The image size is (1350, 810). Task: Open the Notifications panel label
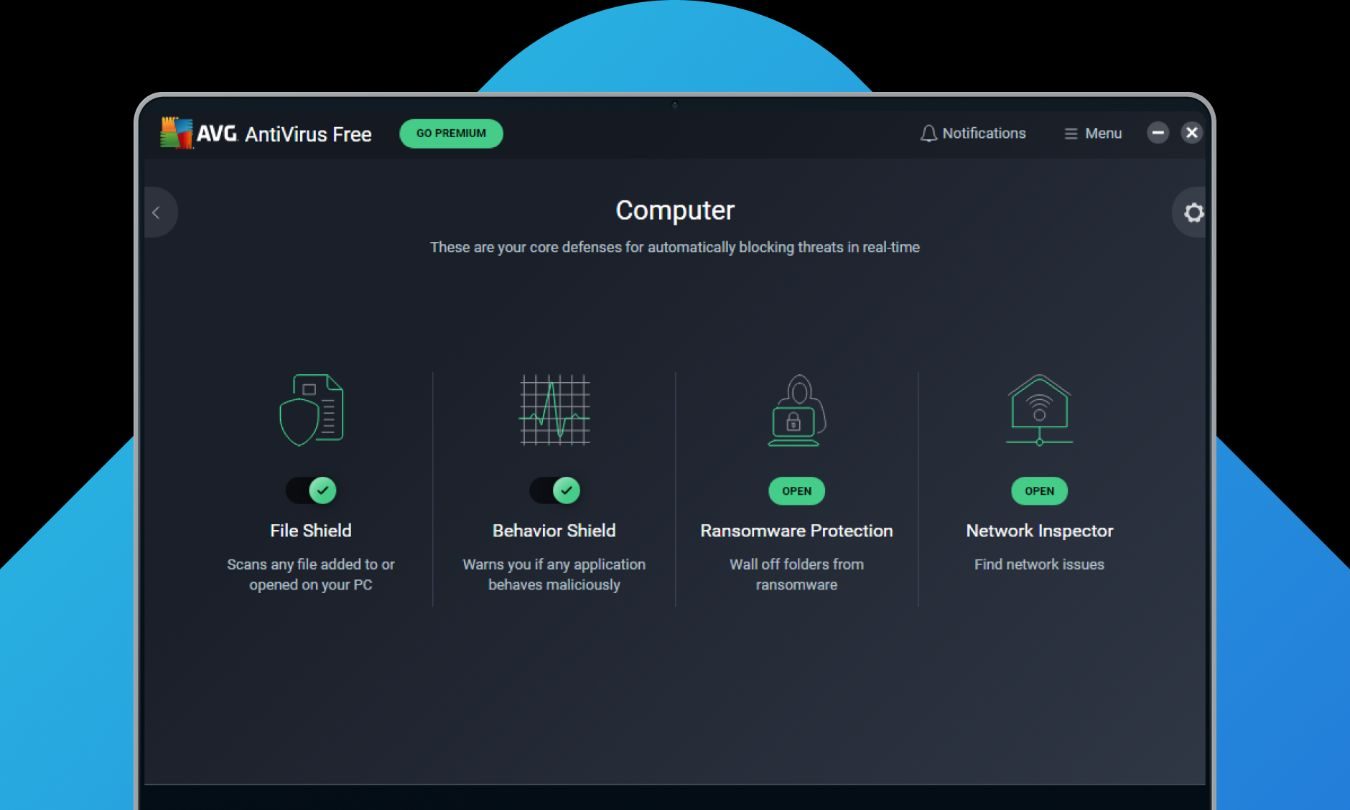point(984,133)
